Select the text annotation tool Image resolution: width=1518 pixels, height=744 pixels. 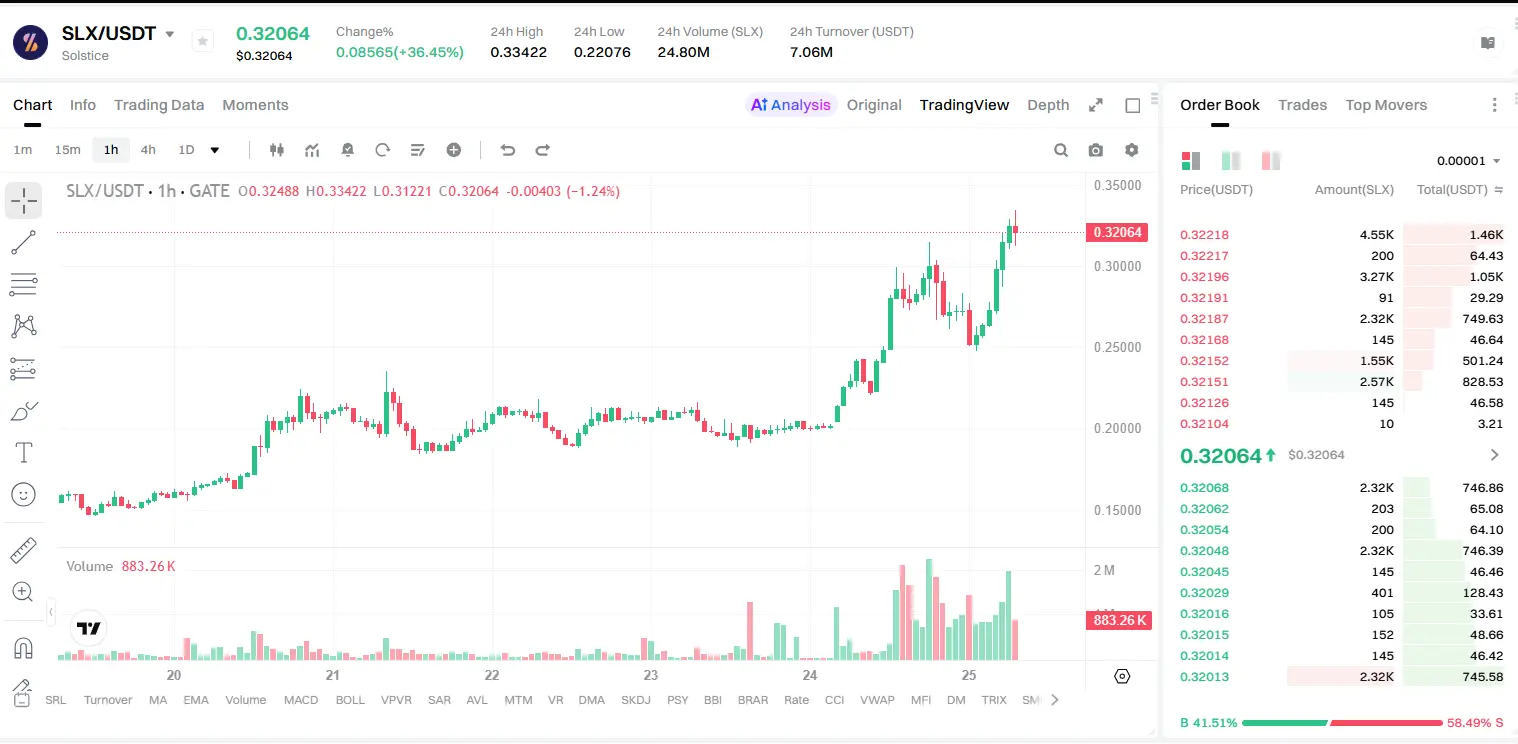pos(23,453)
